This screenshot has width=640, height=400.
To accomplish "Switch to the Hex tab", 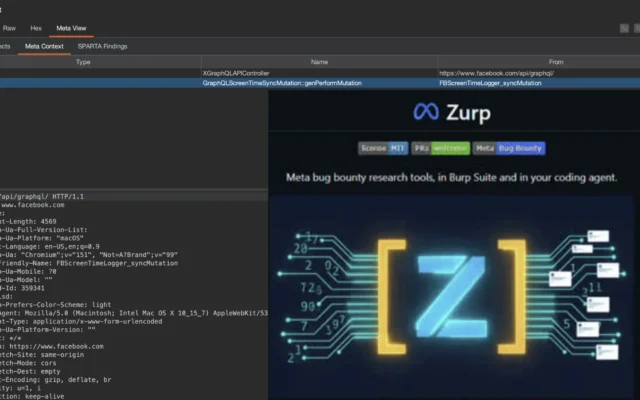I will [36, 28].
